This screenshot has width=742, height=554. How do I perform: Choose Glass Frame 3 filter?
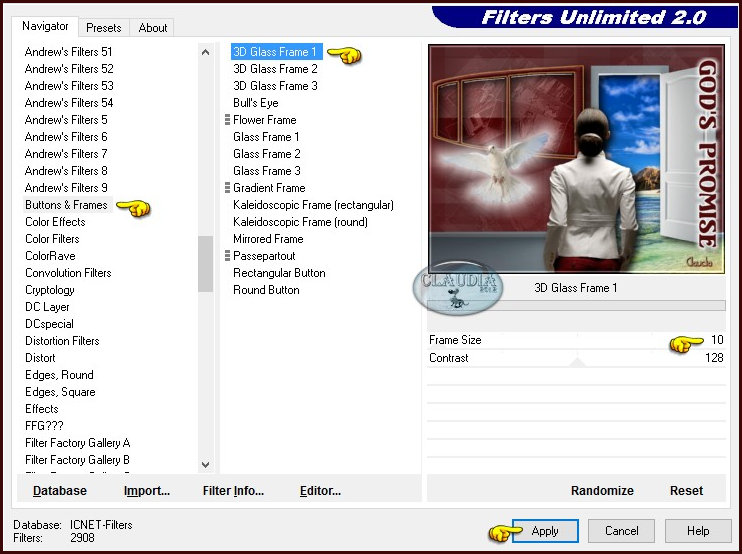(x=266, y=171)
